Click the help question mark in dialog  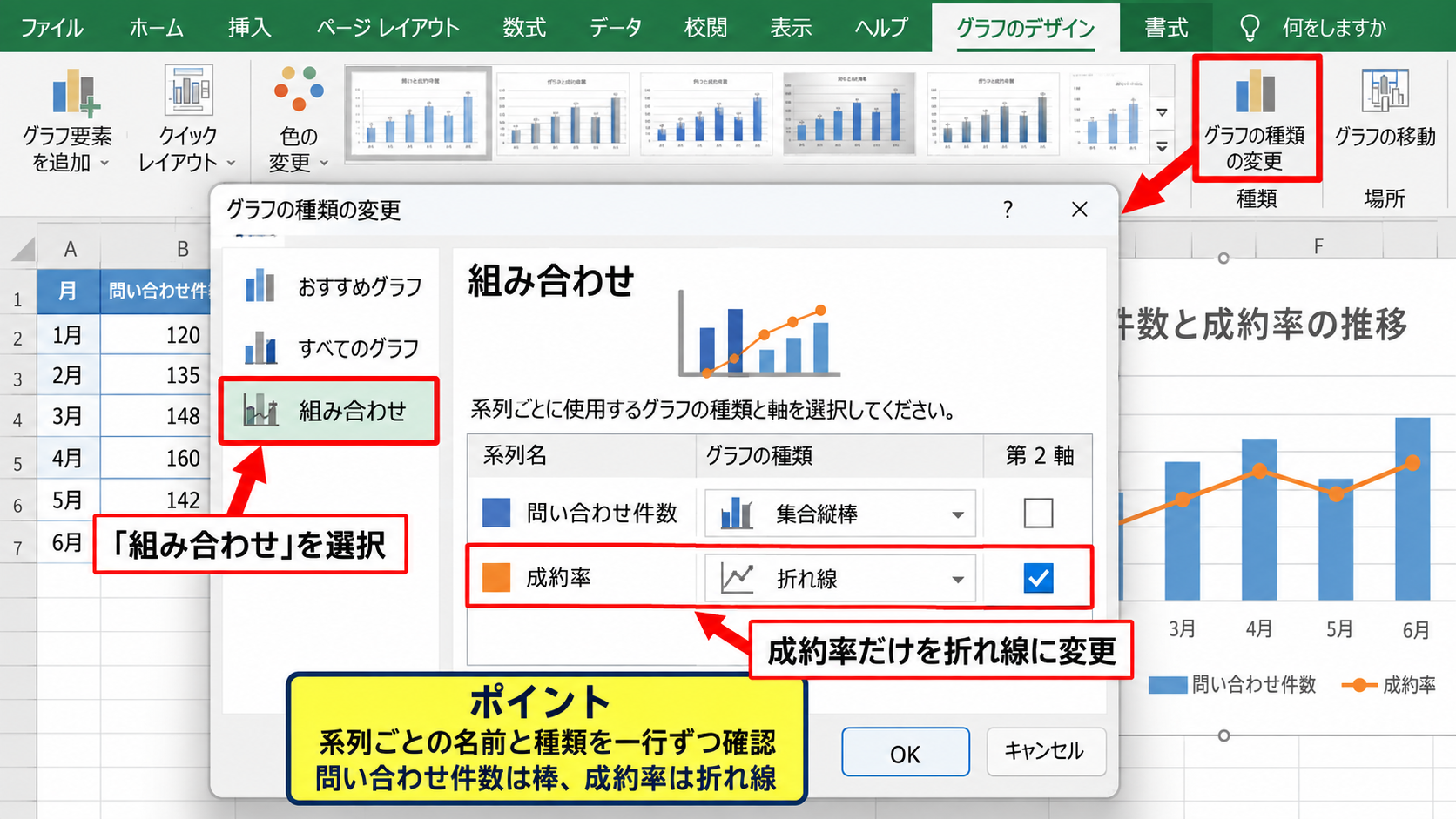click(x=1008, y=209)
